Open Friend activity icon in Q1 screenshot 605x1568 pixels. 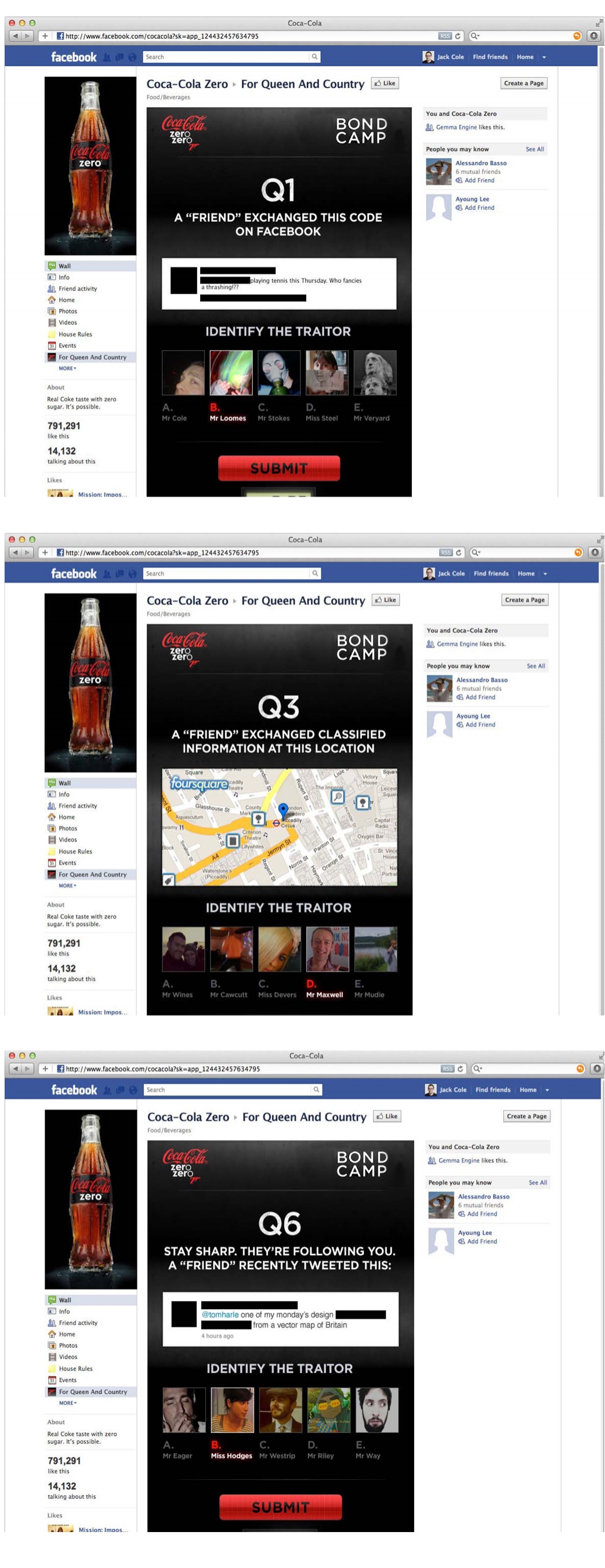coord(52,288)
